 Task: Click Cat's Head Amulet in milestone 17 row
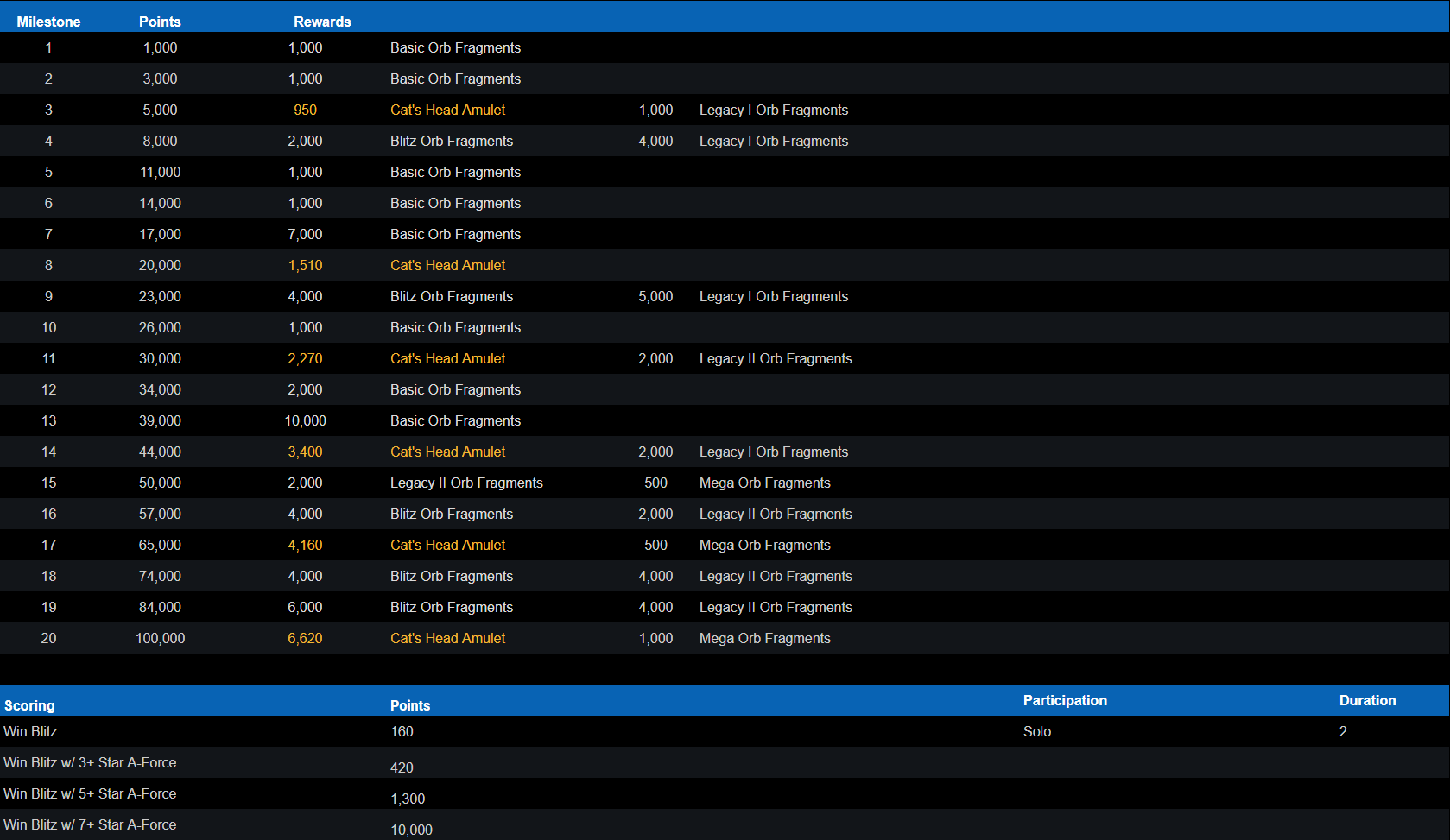(x=447, y=545)
